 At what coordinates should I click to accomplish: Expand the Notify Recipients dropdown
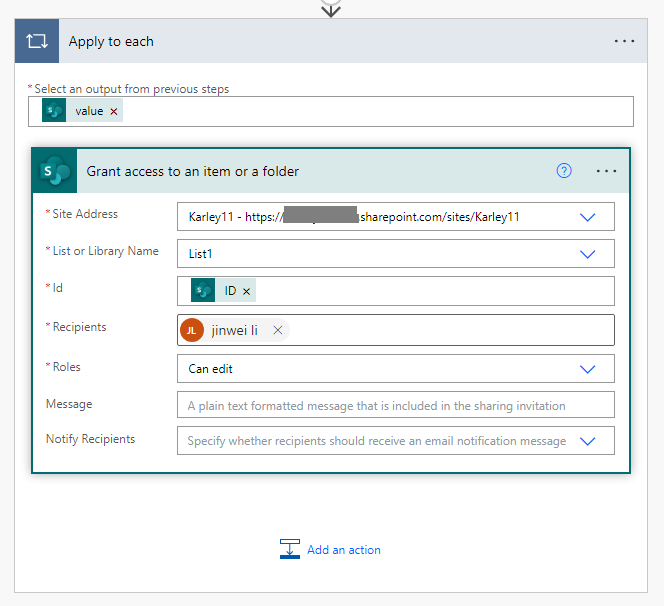coord(587,441)
